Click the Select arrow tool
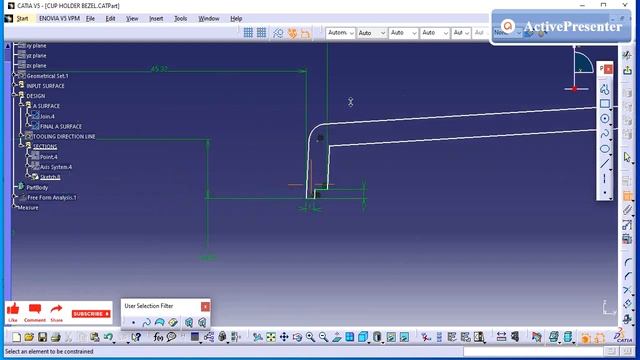 pos(627,157)
